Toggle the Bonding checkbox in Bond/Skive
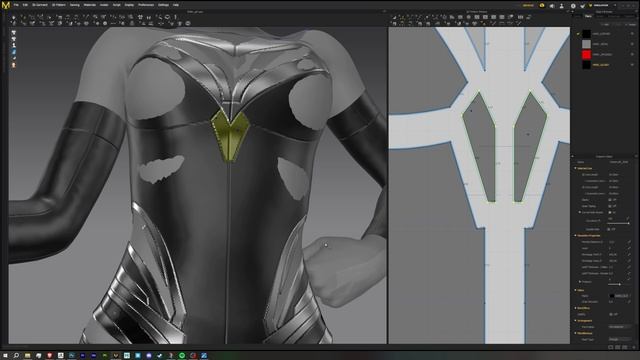Viewport: 640px width, 360px height. click(610, 314)
